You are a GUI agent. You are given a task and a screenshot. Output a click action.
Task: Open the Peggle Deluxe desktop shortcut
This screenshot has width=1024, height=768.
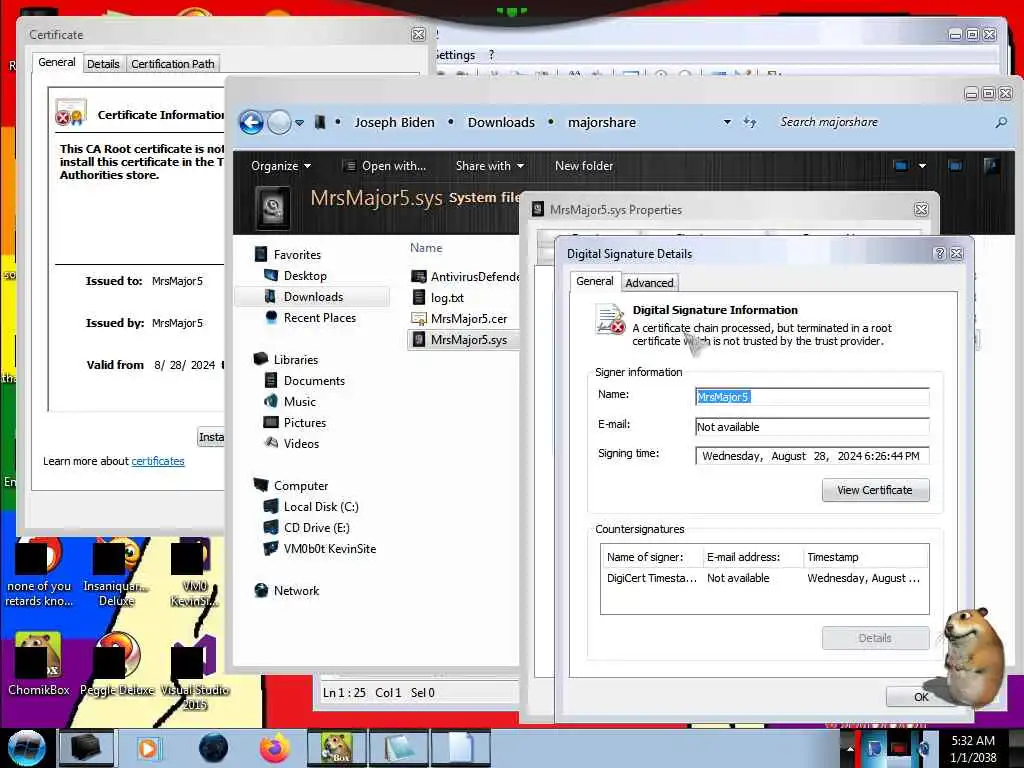point(117,664)
